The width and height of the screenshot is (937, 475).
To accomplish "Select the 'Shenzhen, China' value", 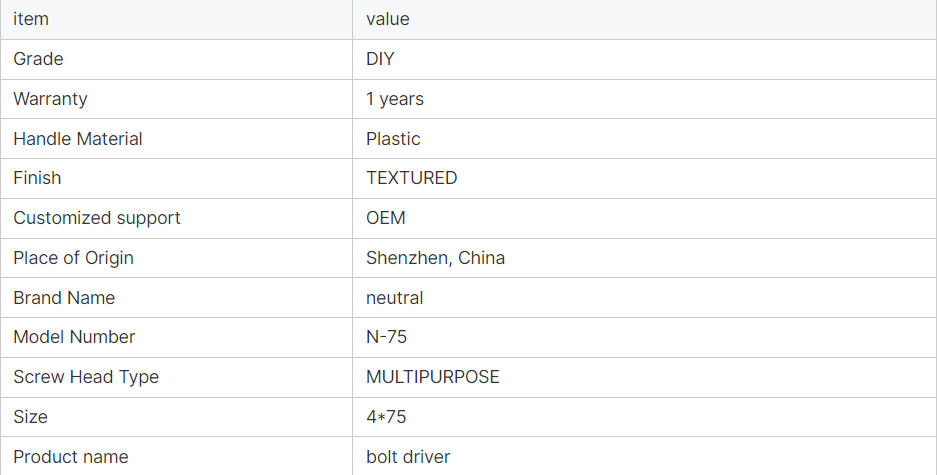I will point(435,258).
